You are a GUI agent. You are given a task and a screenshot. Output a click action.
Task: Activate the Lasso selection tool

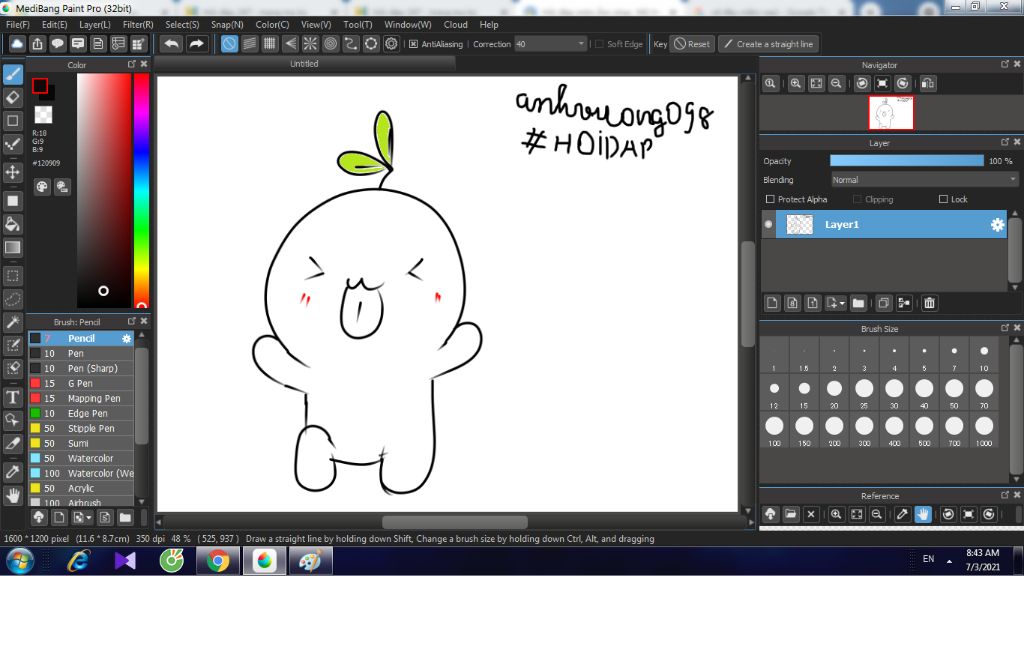[12, 299]
